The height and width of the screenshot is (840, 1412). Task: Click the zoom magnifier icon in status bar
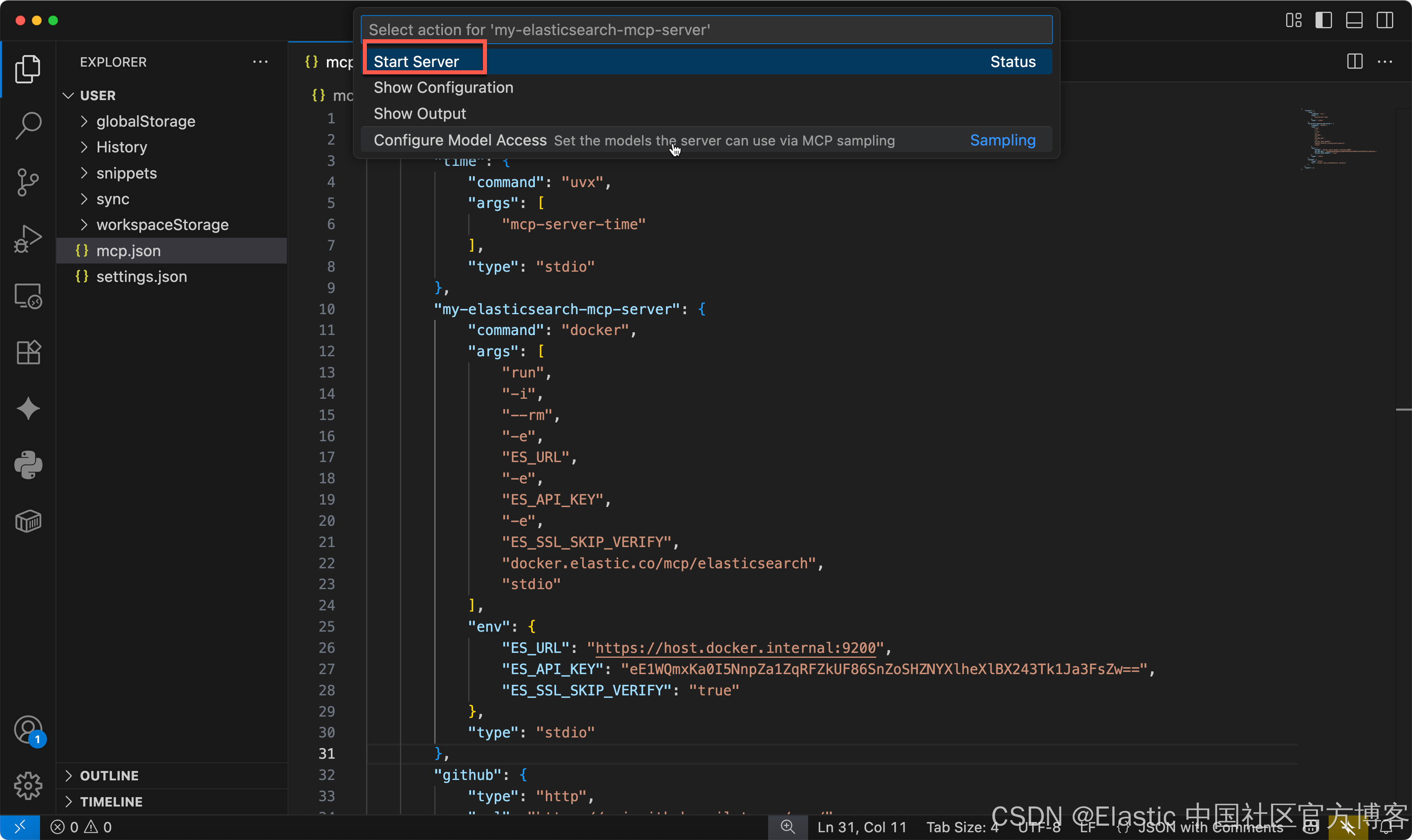click(x=788, y=827)
